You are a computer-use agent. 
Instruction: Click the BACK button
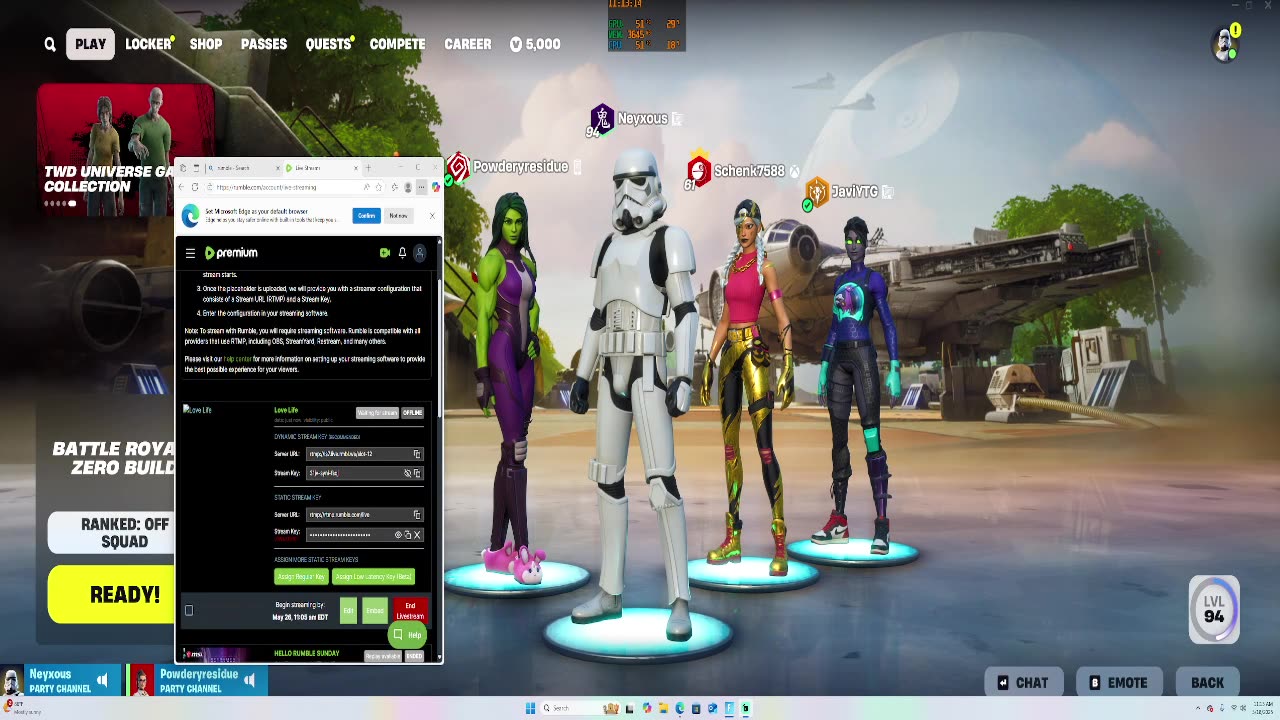[x=1207, y=683]
